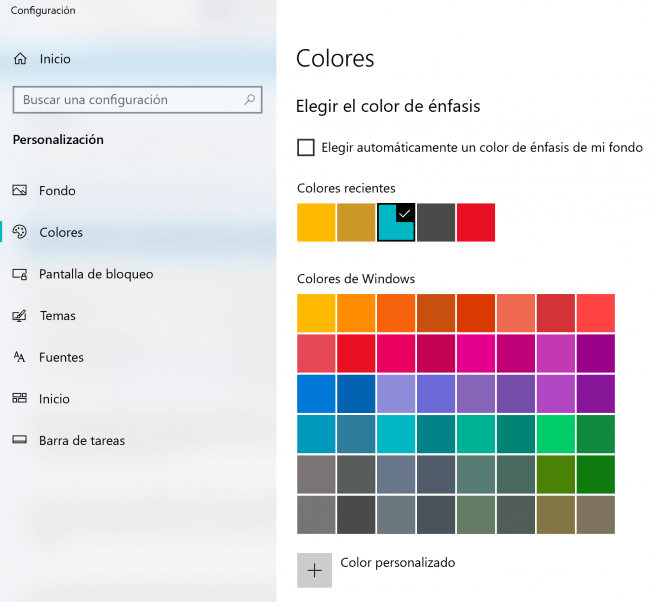This screenshot has width=650, height=602.
Task: Click the start tiles icon in sidebar
Action: click(19, 398)
